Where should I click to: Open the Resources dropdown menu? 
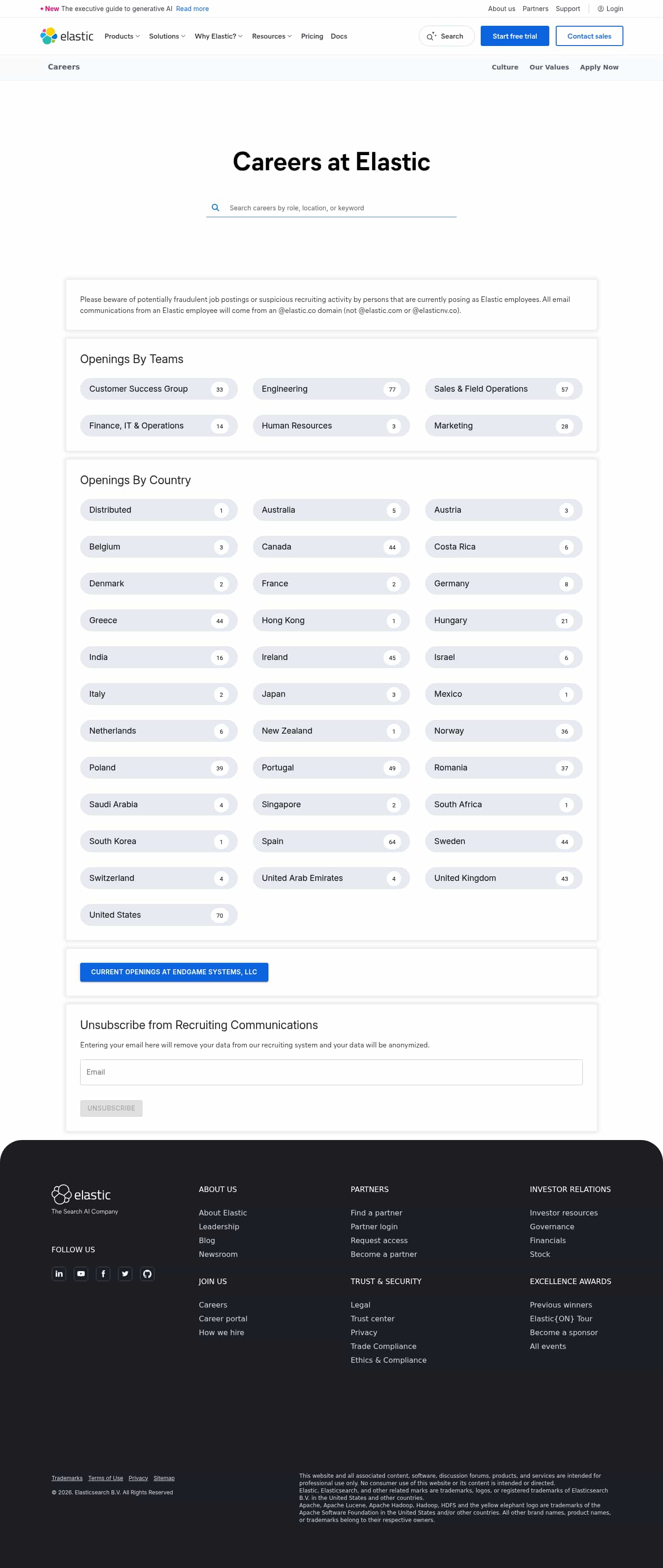click(x=272, y=36)
